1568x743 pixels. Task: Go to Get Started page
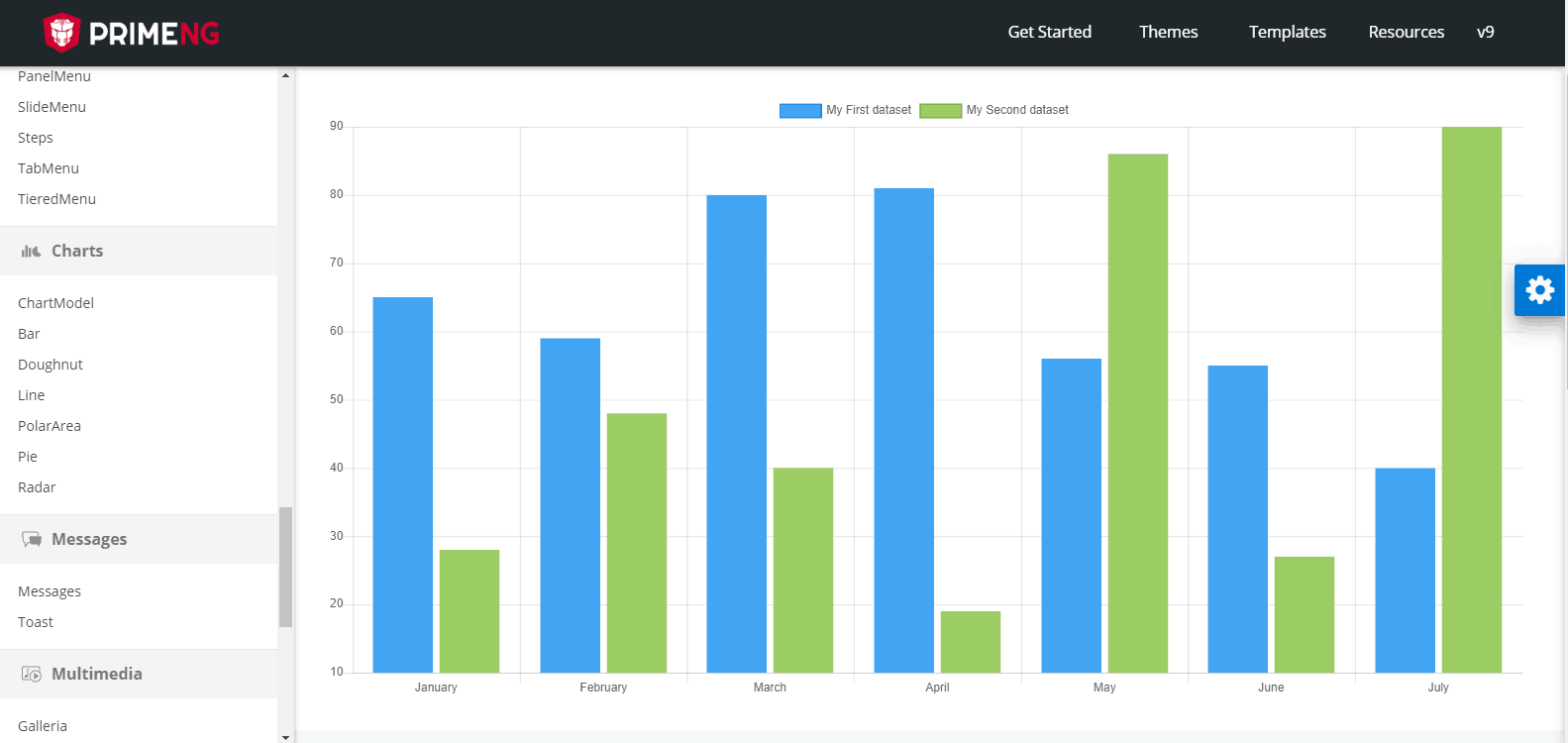click(1050, 32)
